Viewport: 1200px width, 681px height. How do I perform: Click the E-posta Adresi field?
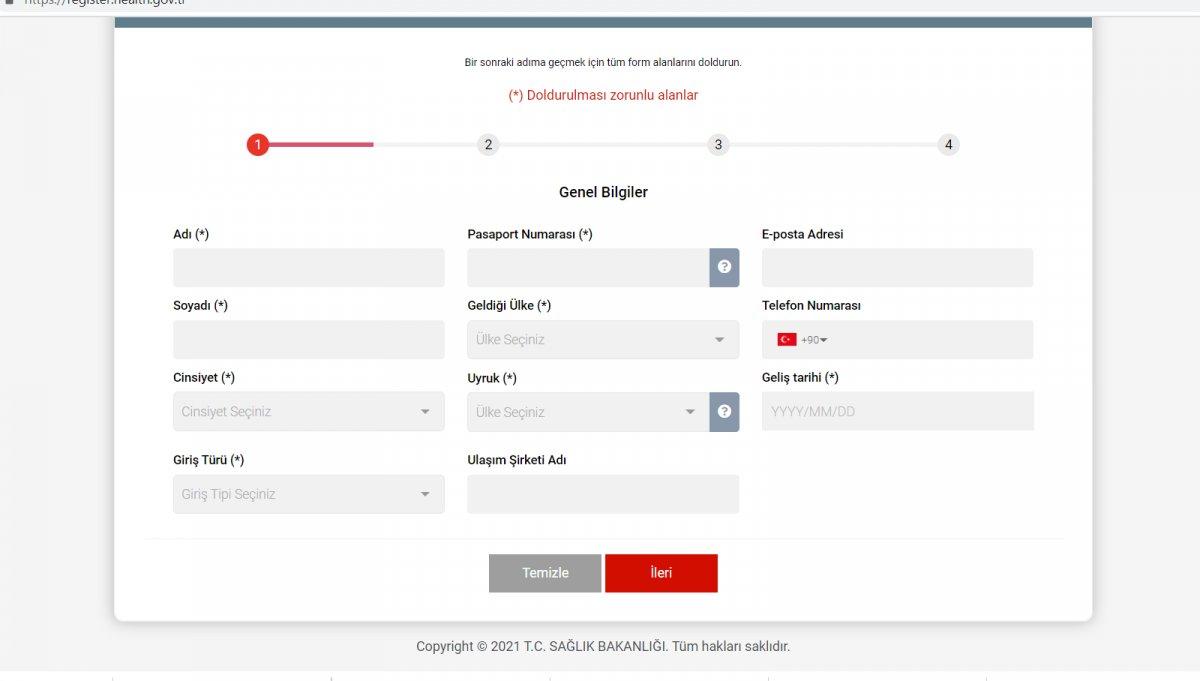tap(897, 267)
